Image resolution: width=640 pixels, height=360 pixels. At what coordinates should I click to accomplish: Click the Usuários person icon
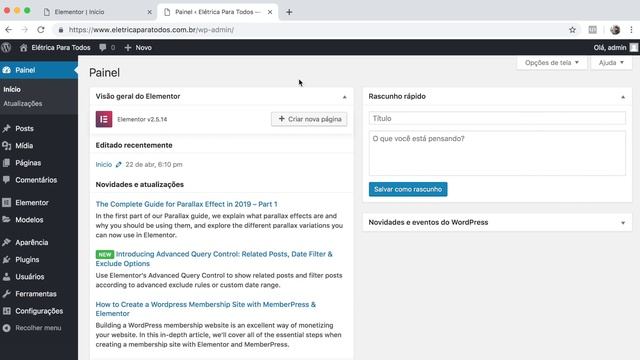point(7,277)
